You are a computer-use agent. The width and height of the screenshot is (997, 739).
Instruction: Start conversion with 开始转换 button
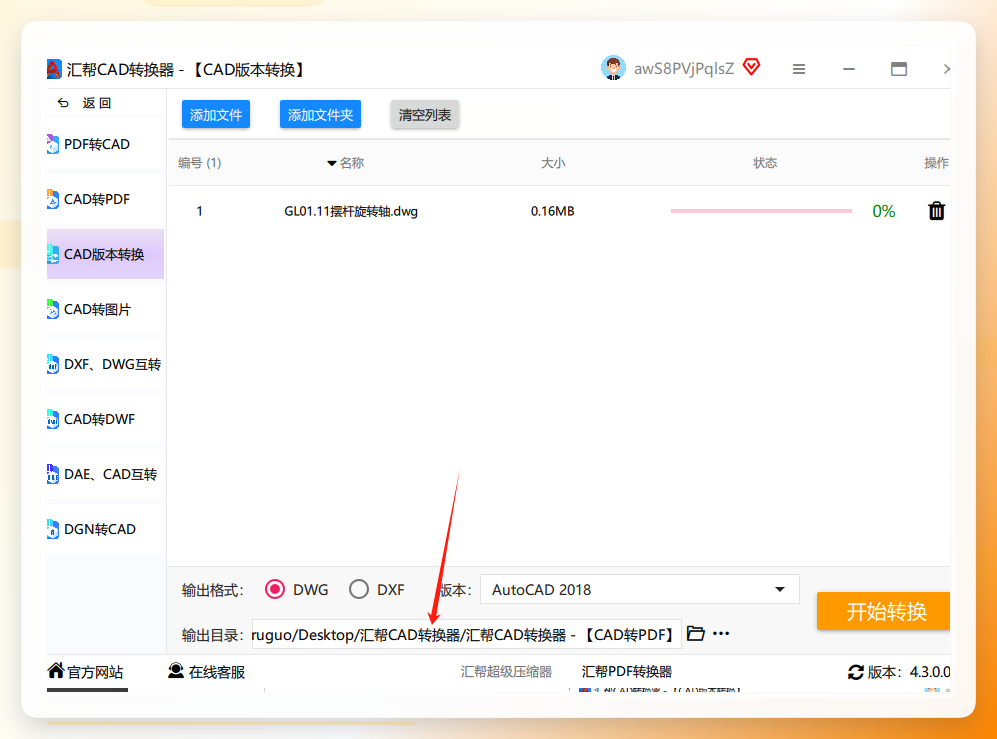pos(883,611)
